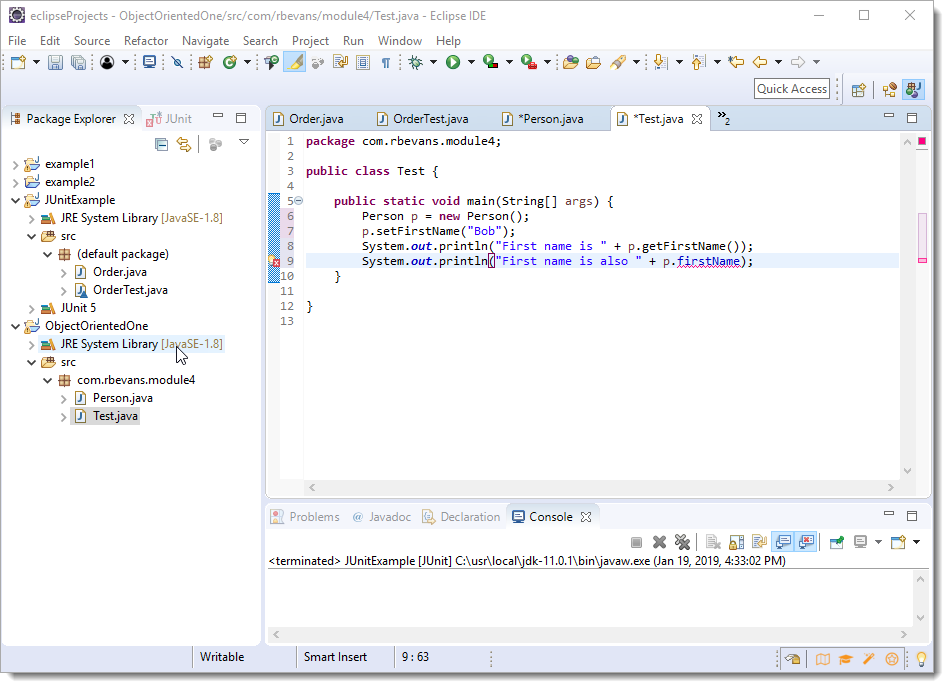
Task: Open the Problems view tab
Action: point(306,517)
